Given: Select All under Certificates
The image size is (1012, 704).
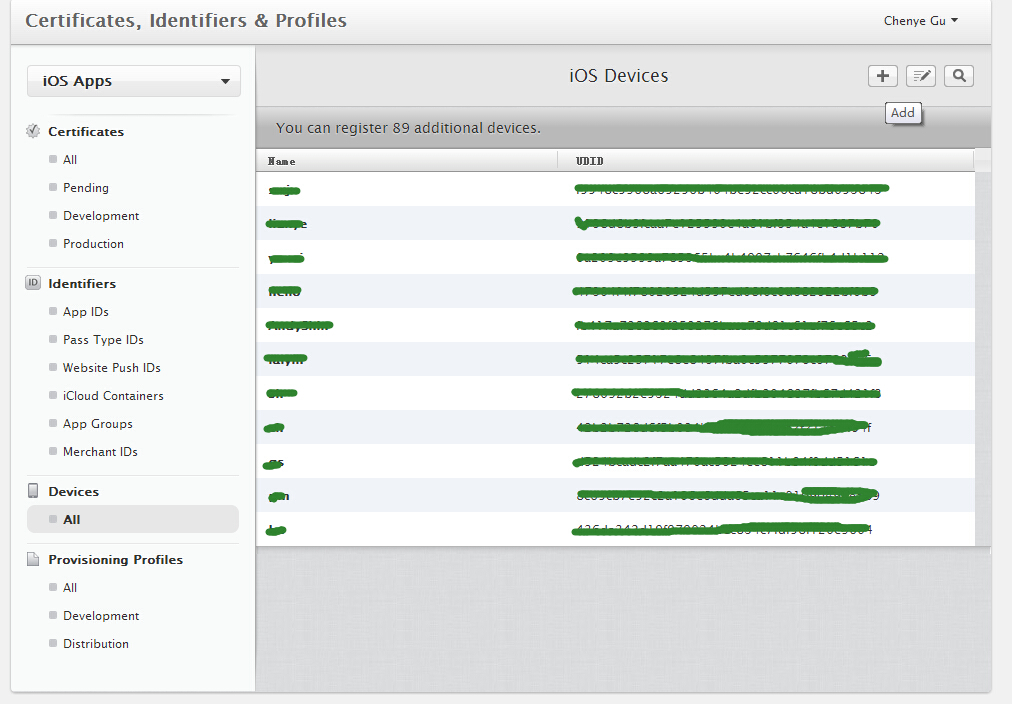Looking at the screenshot, I should tap(70, 159).
